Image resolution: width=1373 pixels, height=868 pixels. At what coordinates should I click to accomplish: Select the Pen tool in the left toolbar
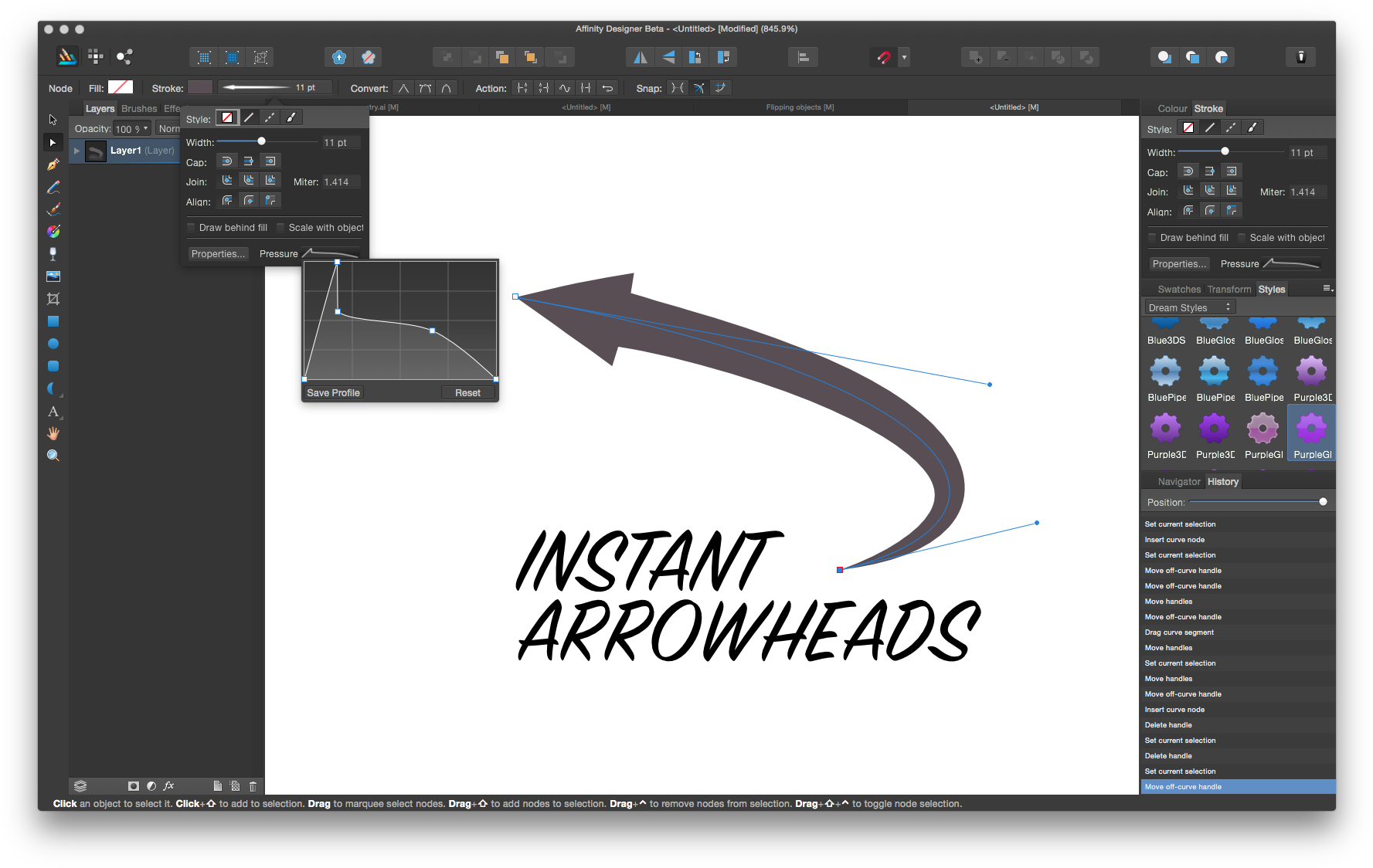click(53, 164)
